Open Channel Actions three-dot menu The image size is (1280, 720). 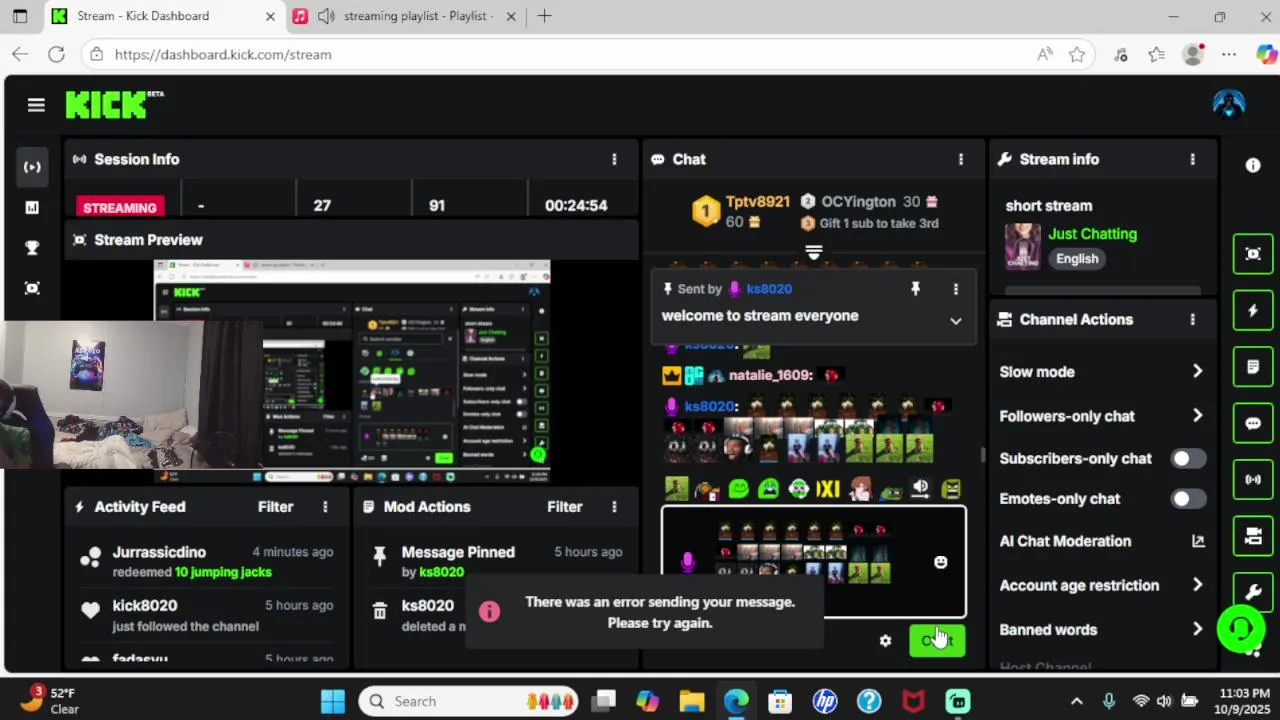(x=1192, y=319)
